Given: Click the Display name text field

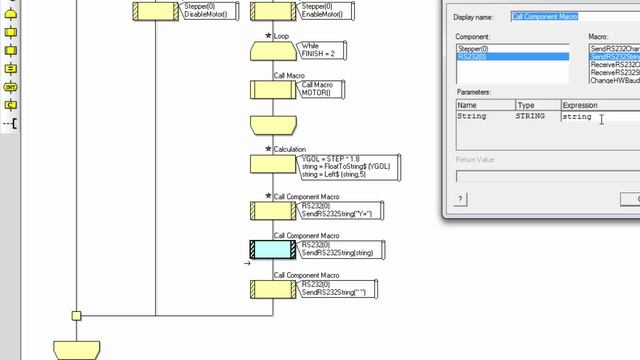Looking at the screenshot, I should (x=575, y=16).
